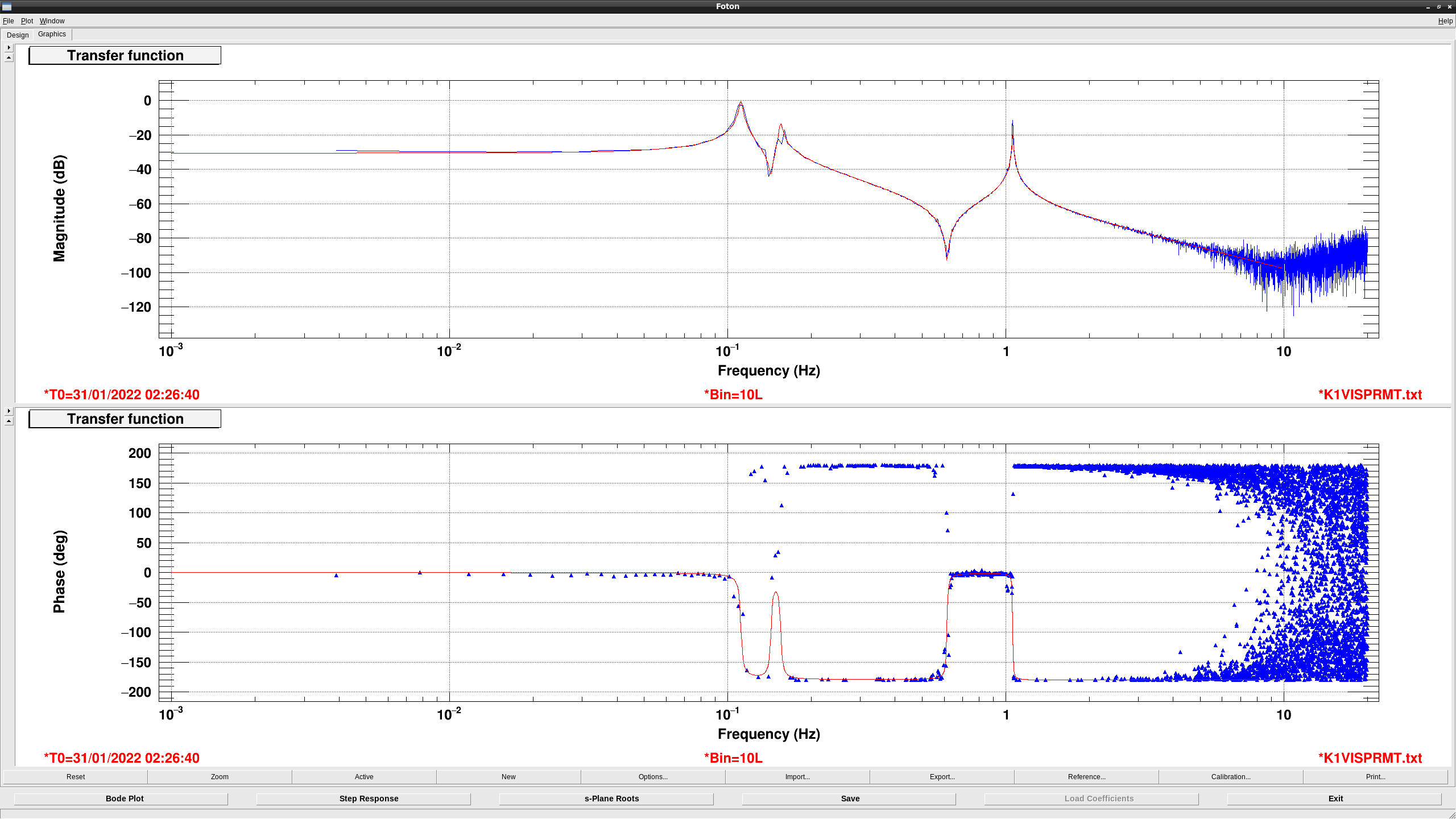Click the Exit button
The width and height of the screenshot is (1456, 819).
point(1334,799)
